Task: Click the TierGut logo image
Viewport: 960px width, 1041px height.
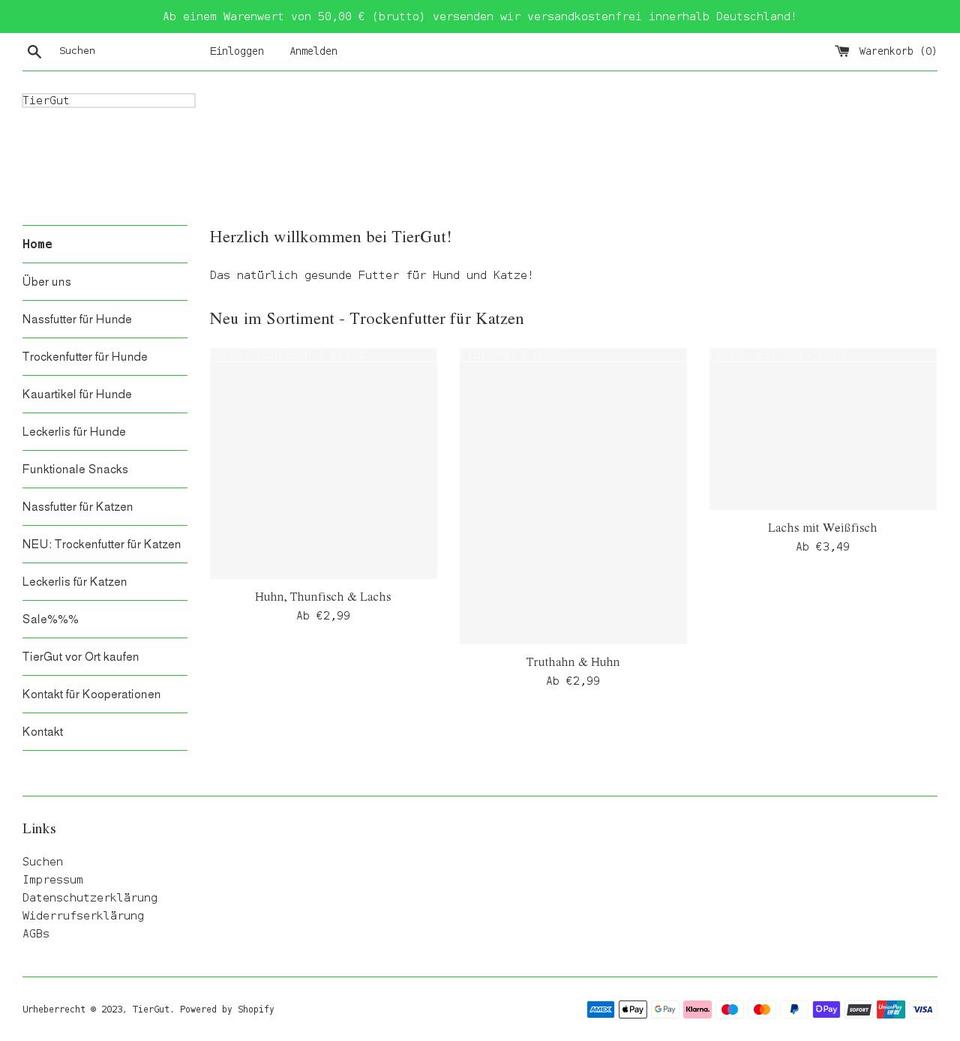Action: 109,100
